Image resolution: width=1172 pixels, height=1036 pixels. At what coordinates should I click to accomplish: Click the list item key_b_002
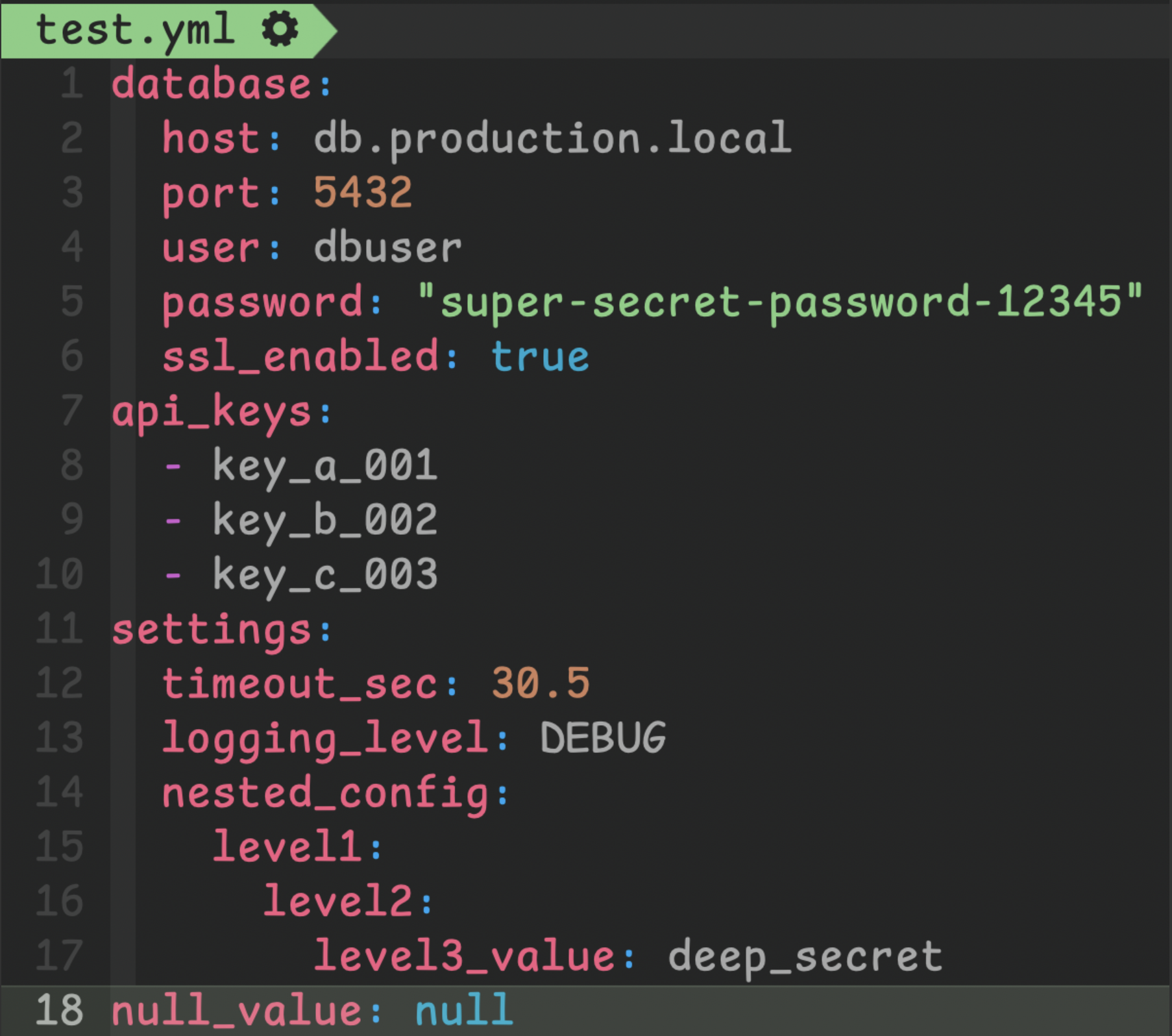coord(324,518)
